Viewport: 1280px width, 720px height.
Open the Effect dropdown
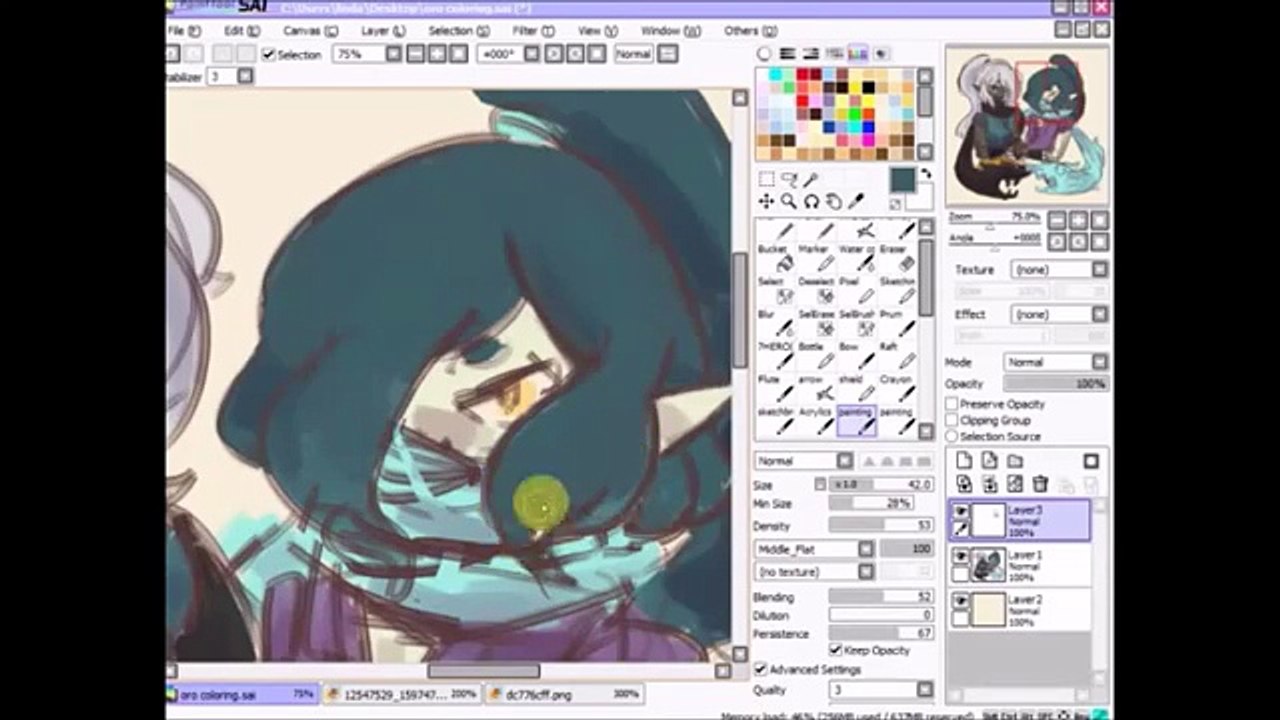point(1099,315)
